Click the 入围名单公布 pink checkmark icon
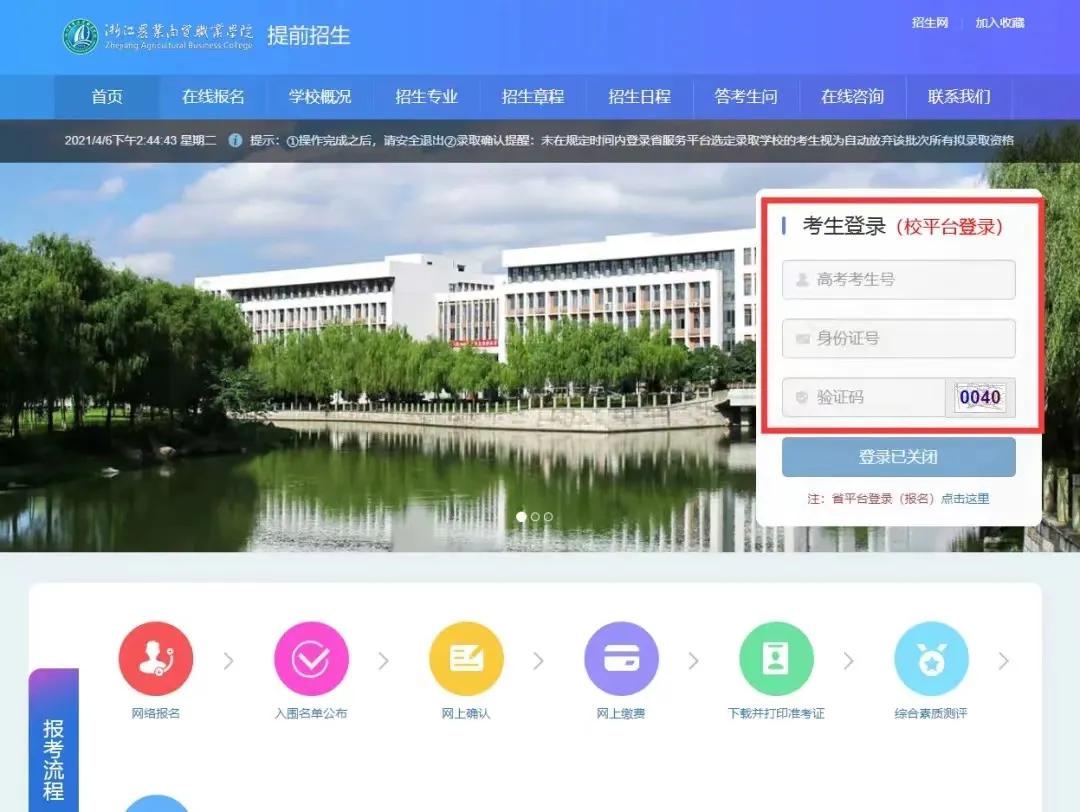 311,659
